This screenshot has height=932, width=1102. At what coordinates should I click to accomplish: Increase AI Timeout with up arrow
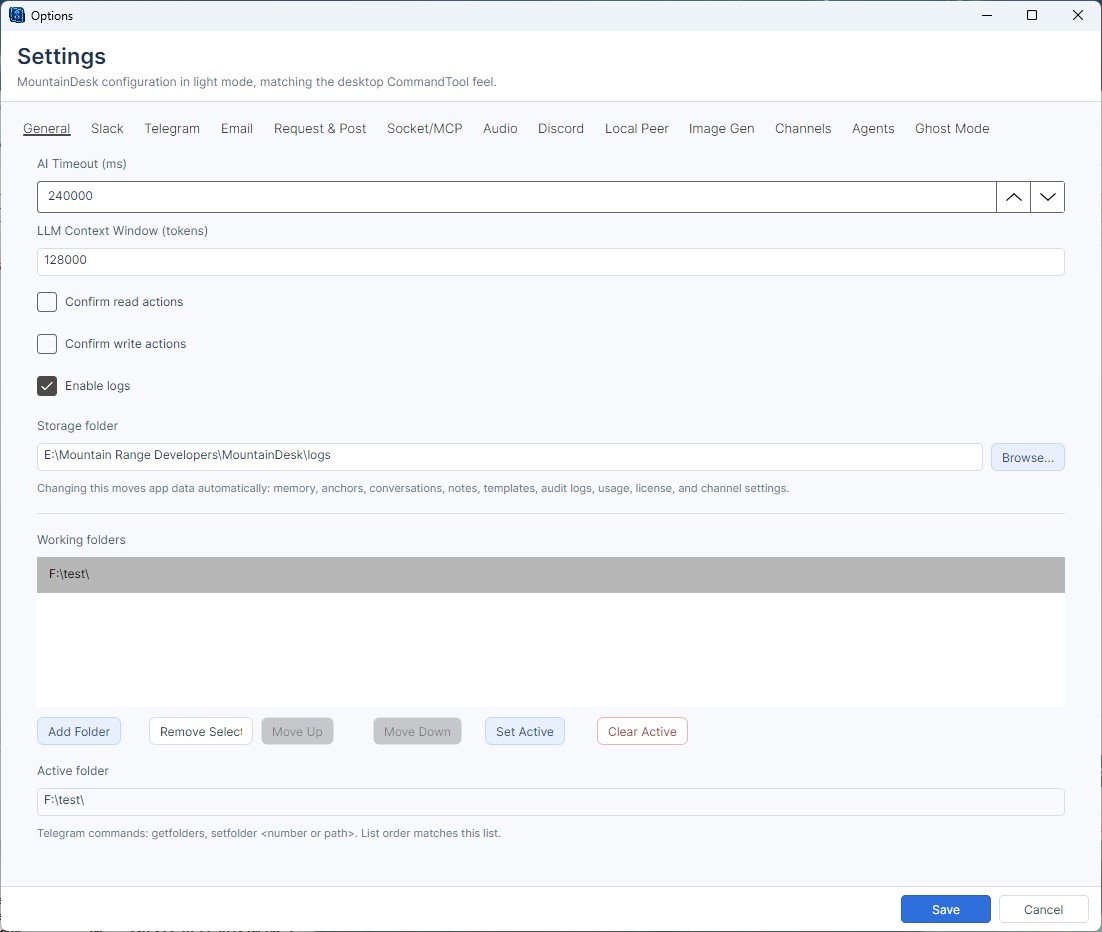1013,197
